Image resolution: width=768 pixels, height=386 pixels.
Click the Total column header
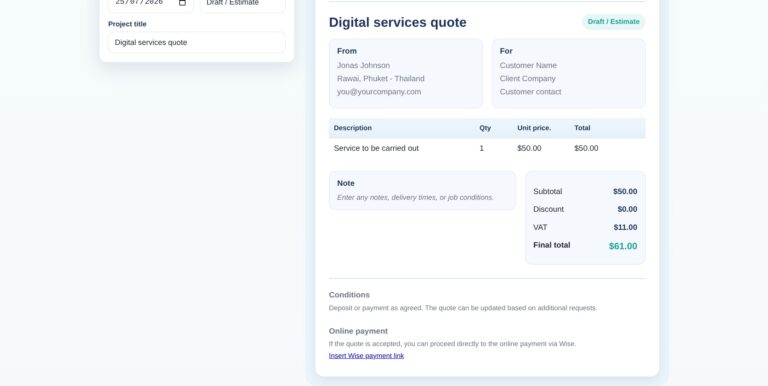coord(582,128)
